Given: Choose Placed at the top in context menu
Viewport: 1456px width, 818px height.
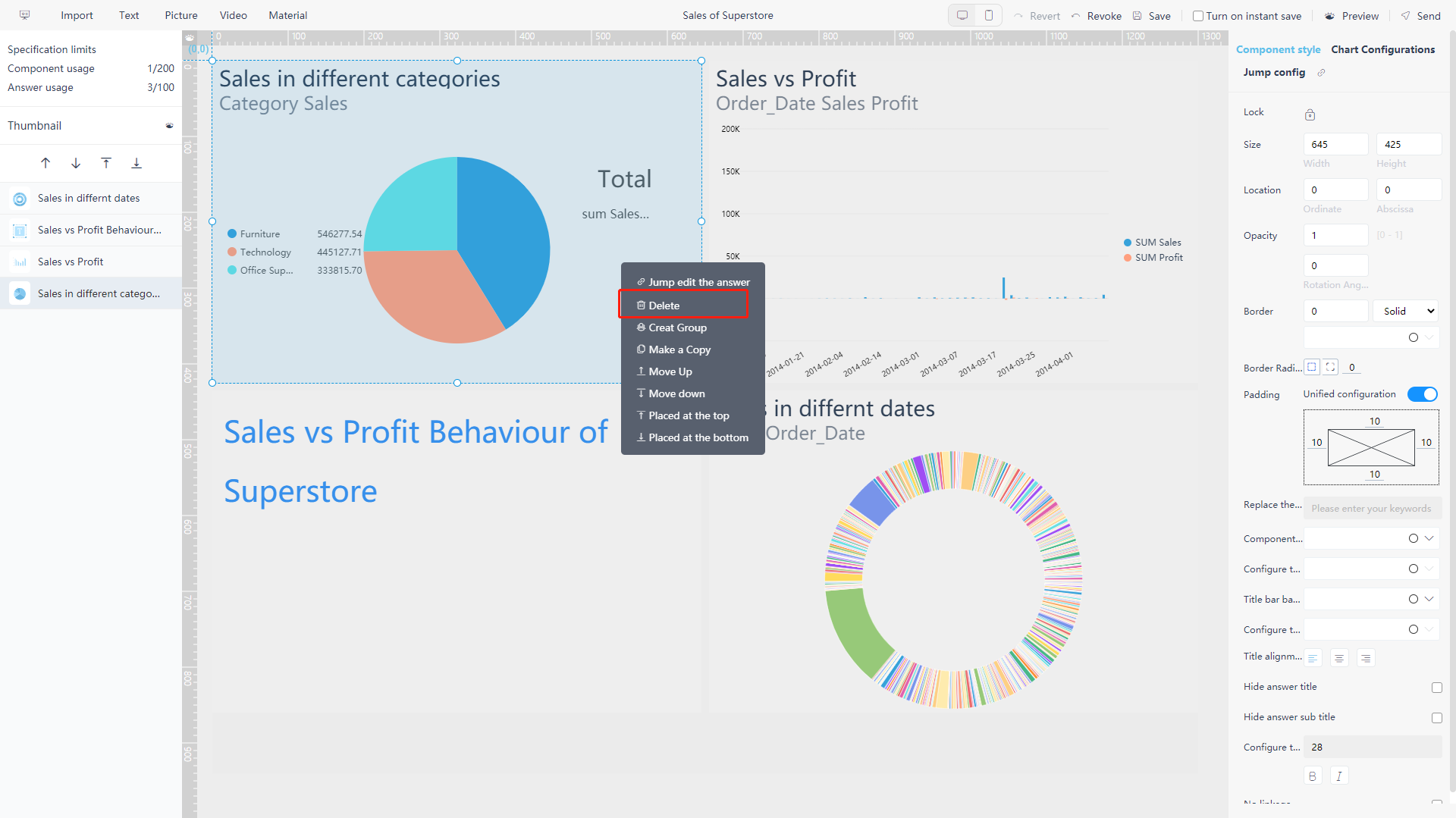Looking at the screenshot, I should (693, 415).
